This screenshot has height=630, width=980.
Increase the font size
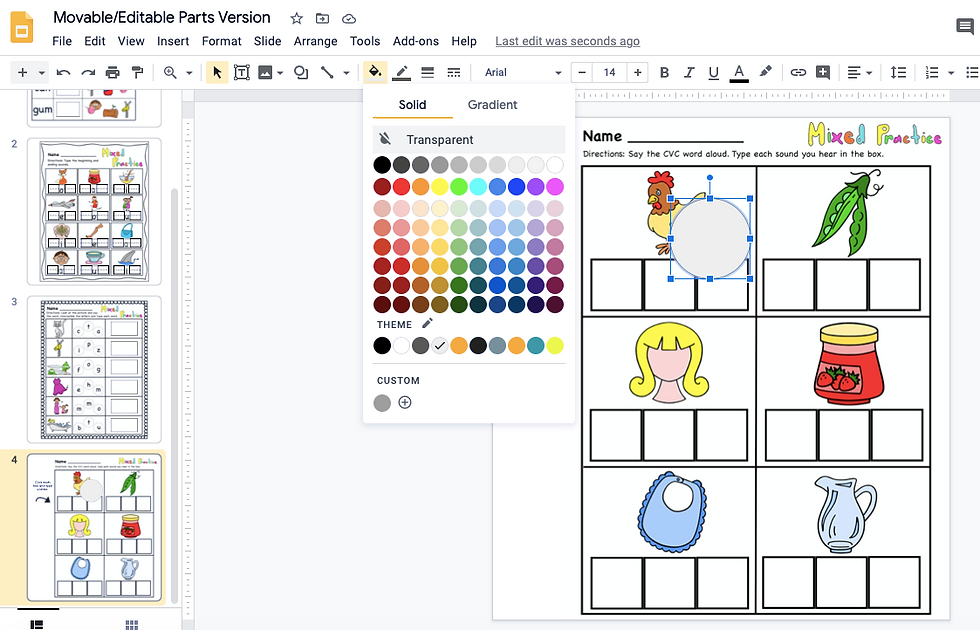(x=638, y=72)
